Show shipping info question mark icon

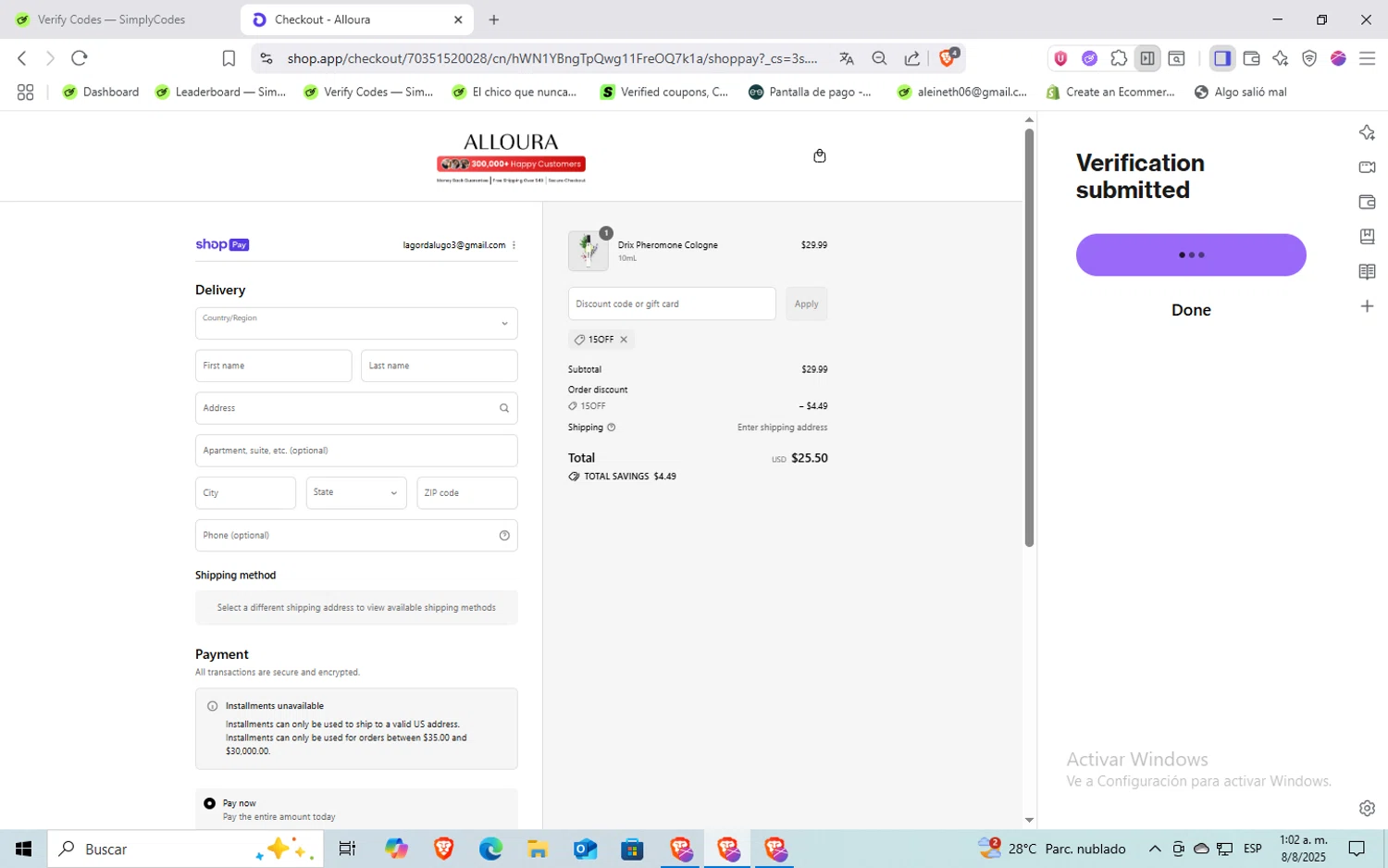[611, 428]
